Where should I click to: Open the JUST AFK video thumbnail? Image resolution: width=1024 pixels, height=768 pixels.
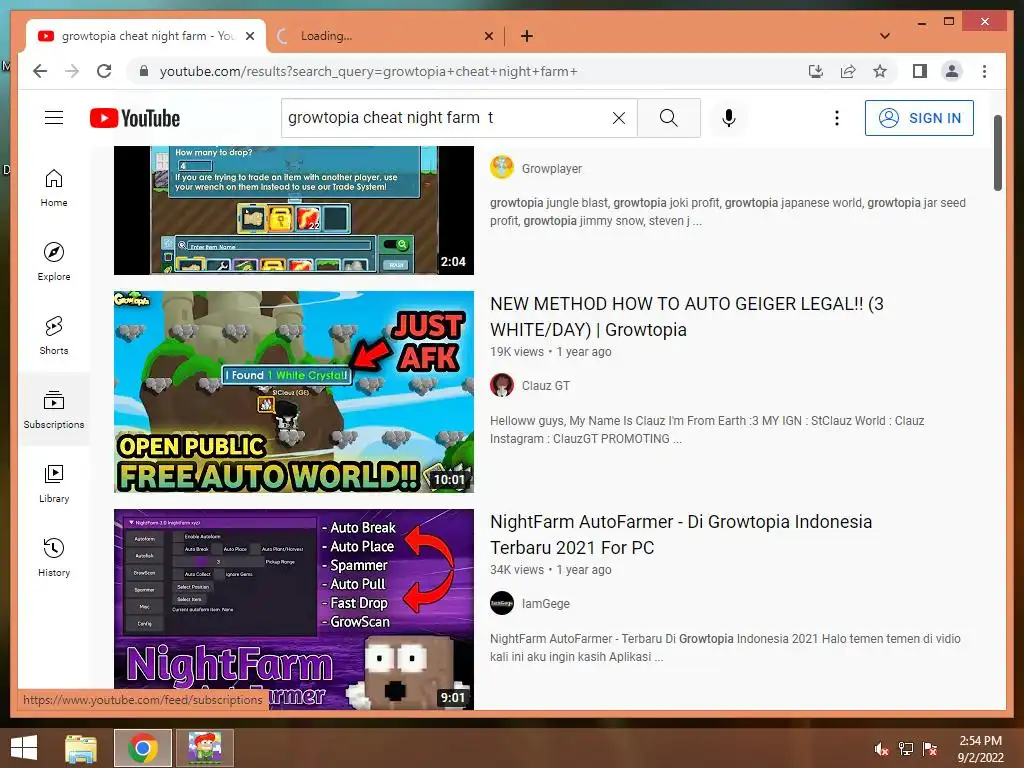click(x=294, y=392)
